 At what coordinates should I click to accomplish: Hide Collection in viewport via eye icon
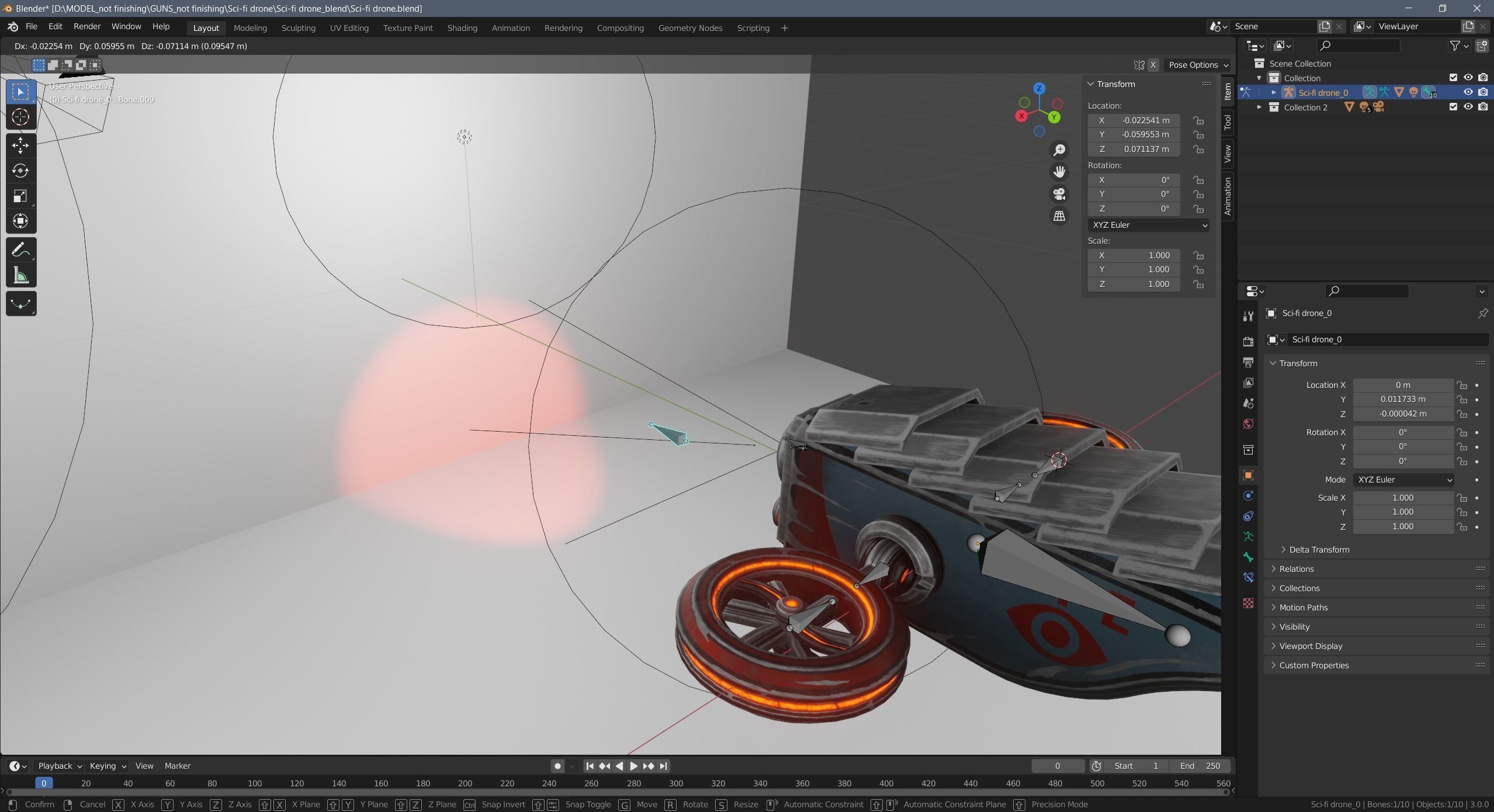[x=1468, y=78]
